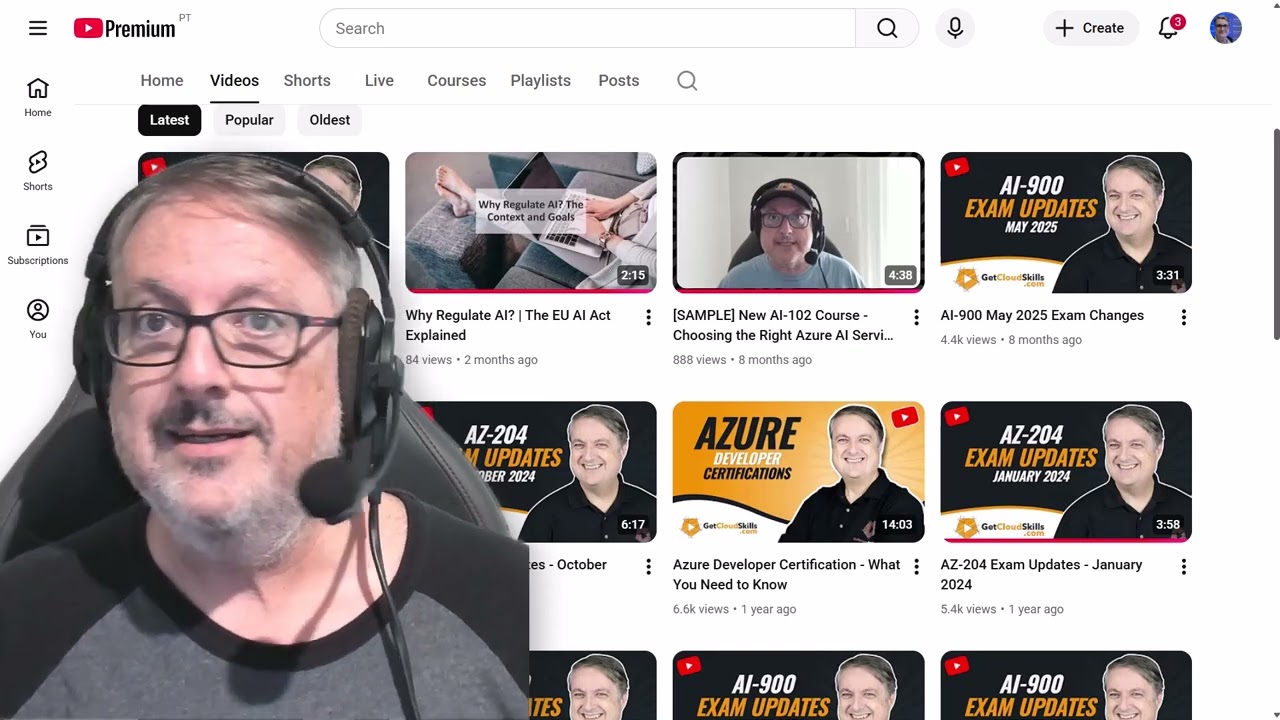Play the AI-102 sample course thumbnail
The image size is (1280, 720).
click(x=799, y=222)
